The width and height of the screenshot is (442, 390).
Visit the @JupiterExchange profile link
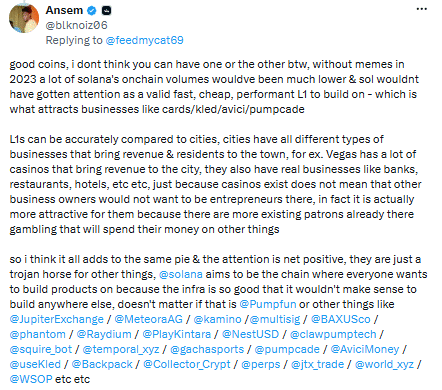[56, 319]
